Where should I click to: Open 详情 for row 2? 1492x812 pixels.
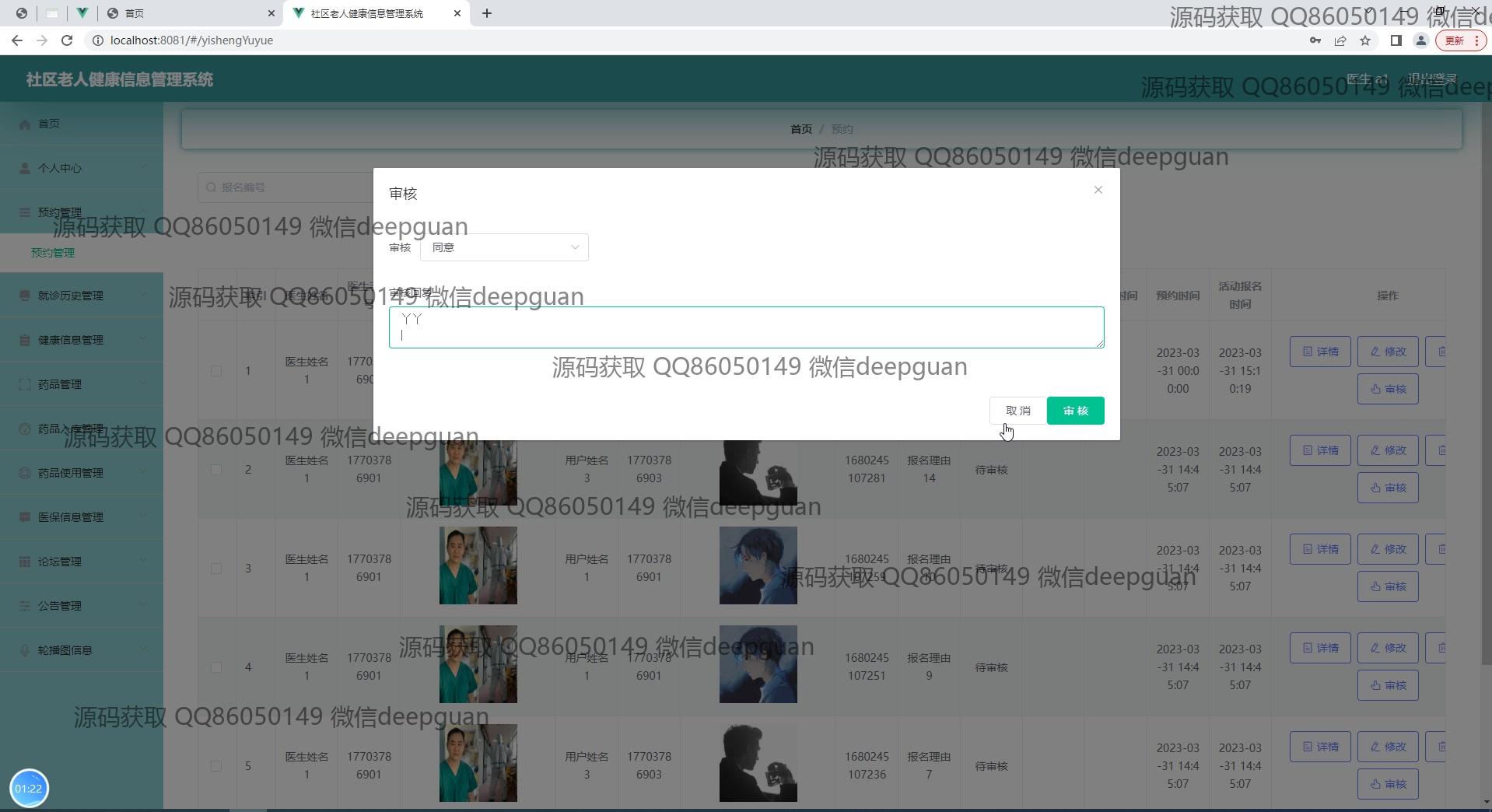[x=1320, y=450]
